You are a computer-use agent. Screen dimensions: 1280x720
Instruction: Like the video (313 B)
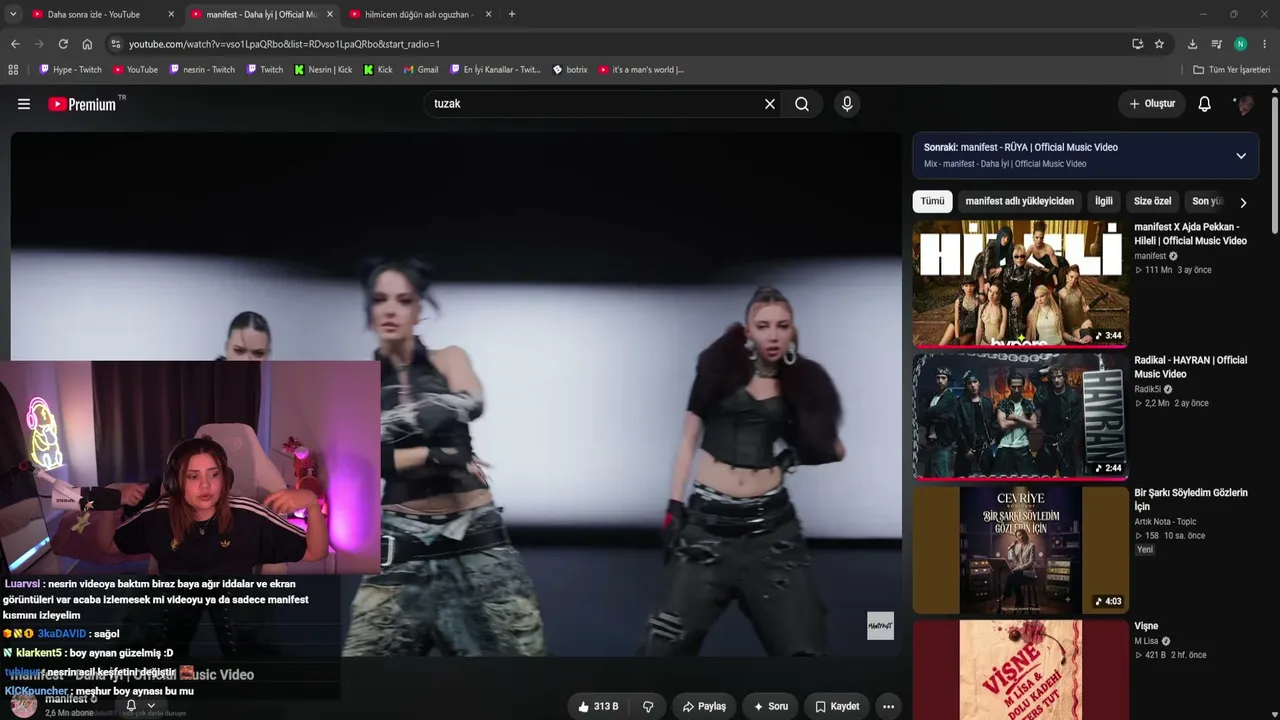[x=599, y=706]
